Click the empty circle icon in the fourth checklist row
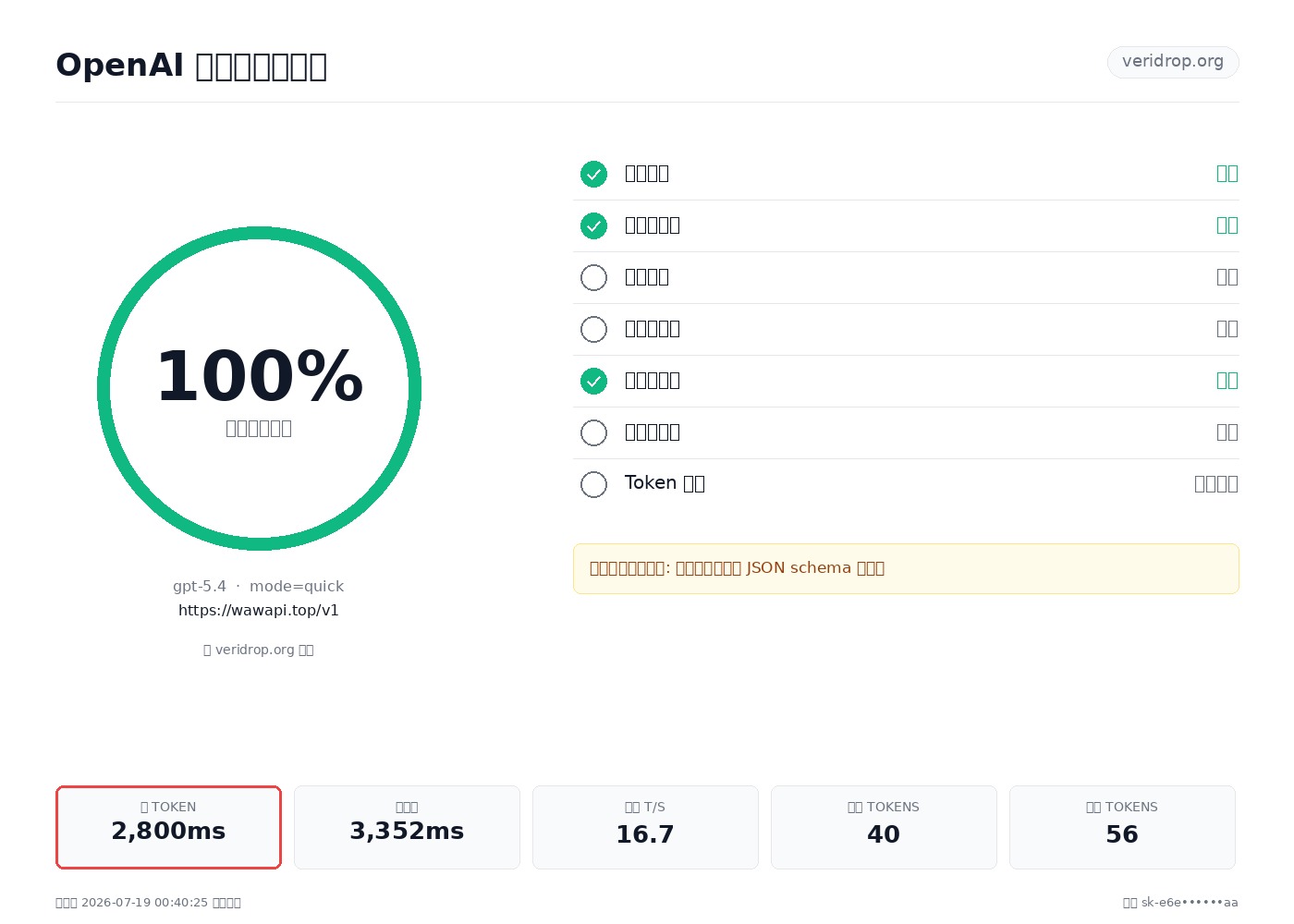The height and width of the screenshot is (924, 1294). coord(593,329)
